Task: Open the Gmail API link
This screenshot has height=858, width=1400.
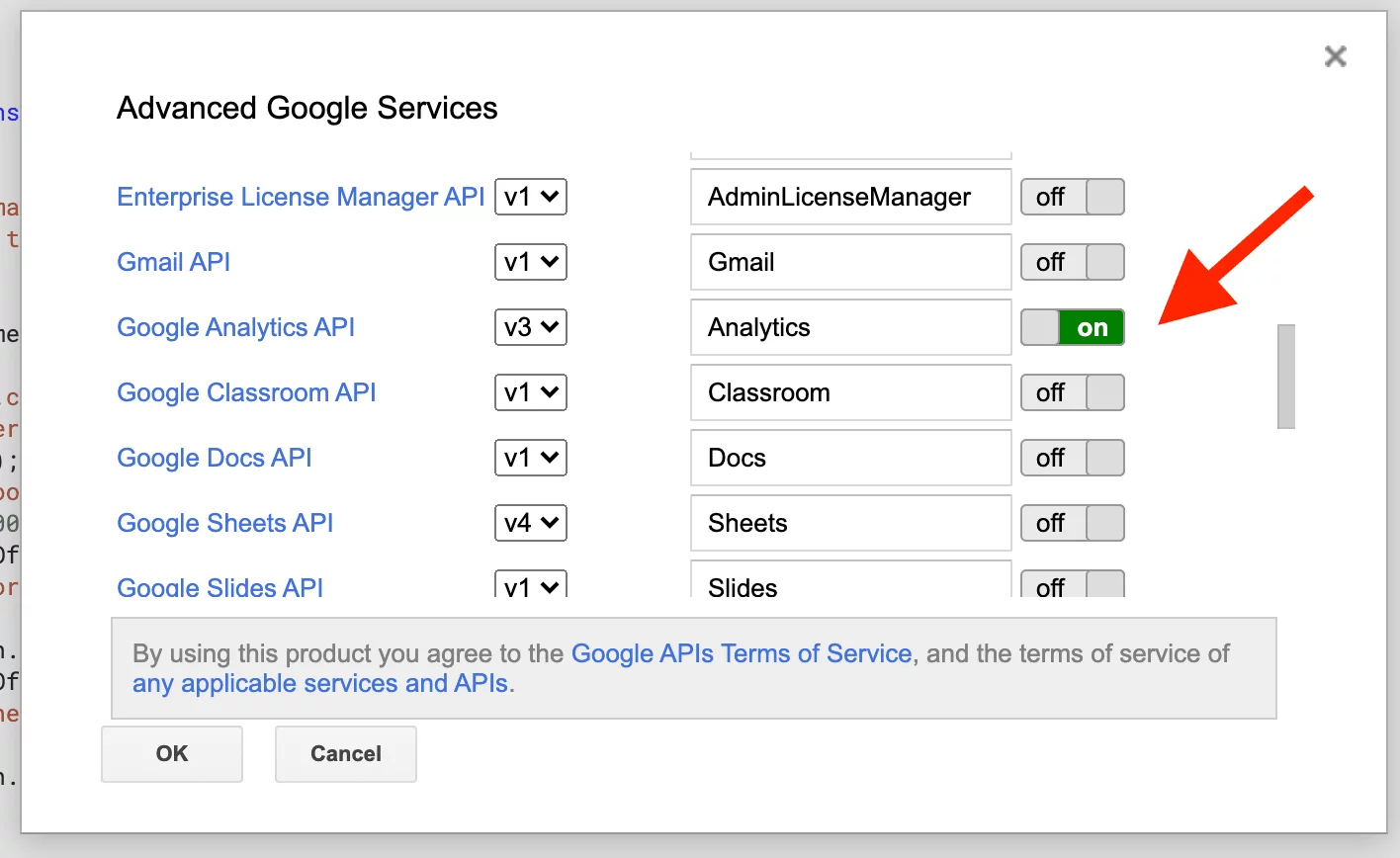Action: (174, 262)
